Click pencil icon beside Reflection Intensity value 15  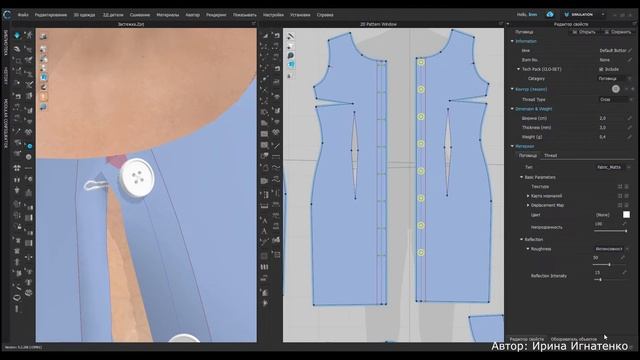pyautogui.click(x=624, y=272)
